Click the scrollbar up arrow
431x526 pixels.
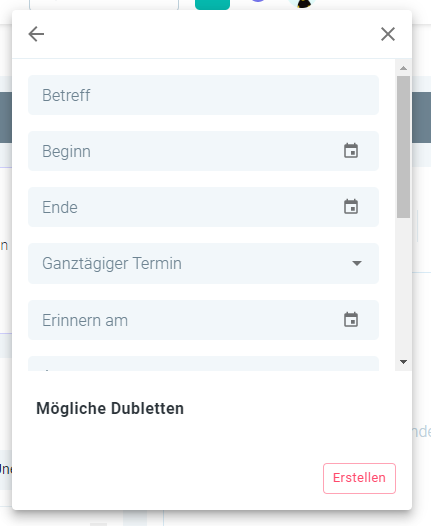click(403, 68)
